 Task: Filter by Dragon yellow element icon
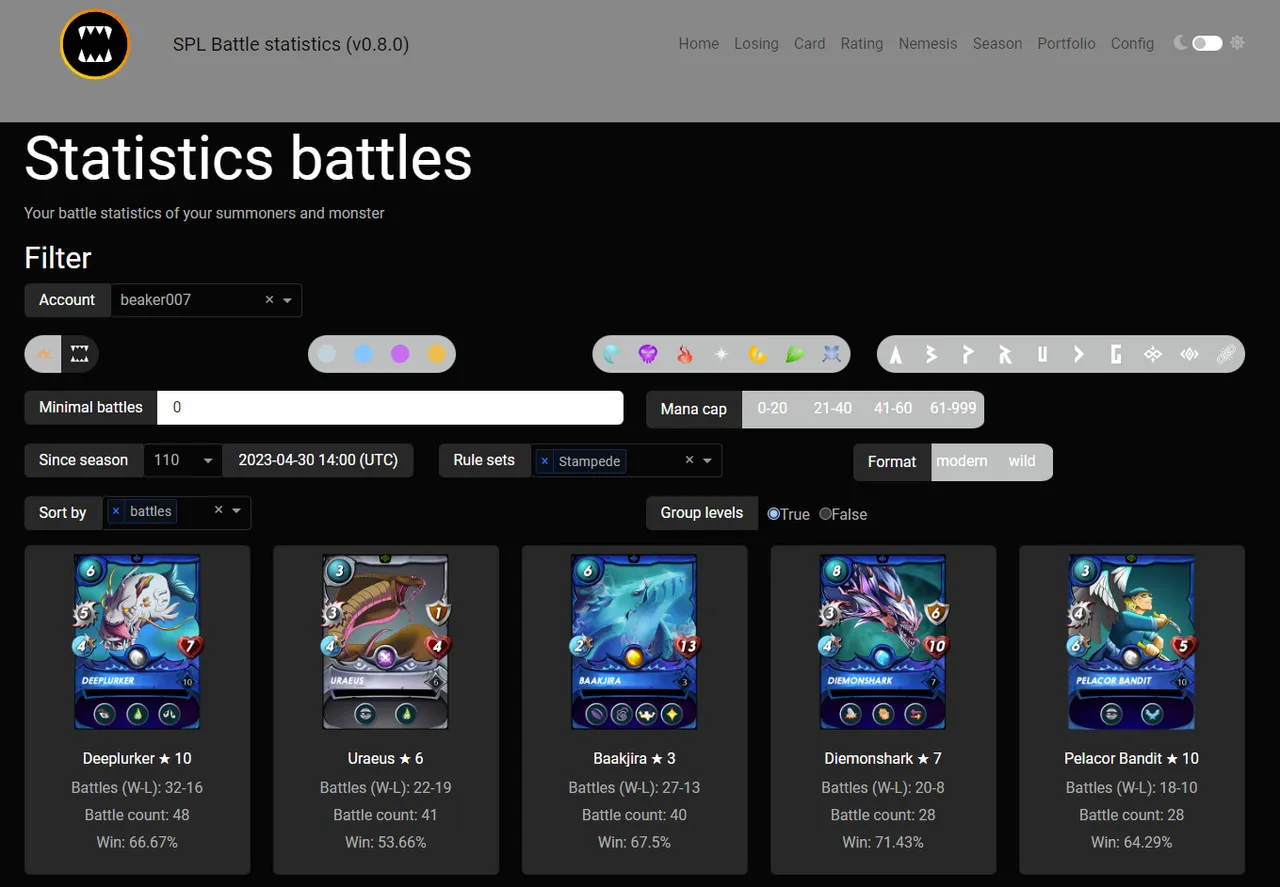coord(758,354)
